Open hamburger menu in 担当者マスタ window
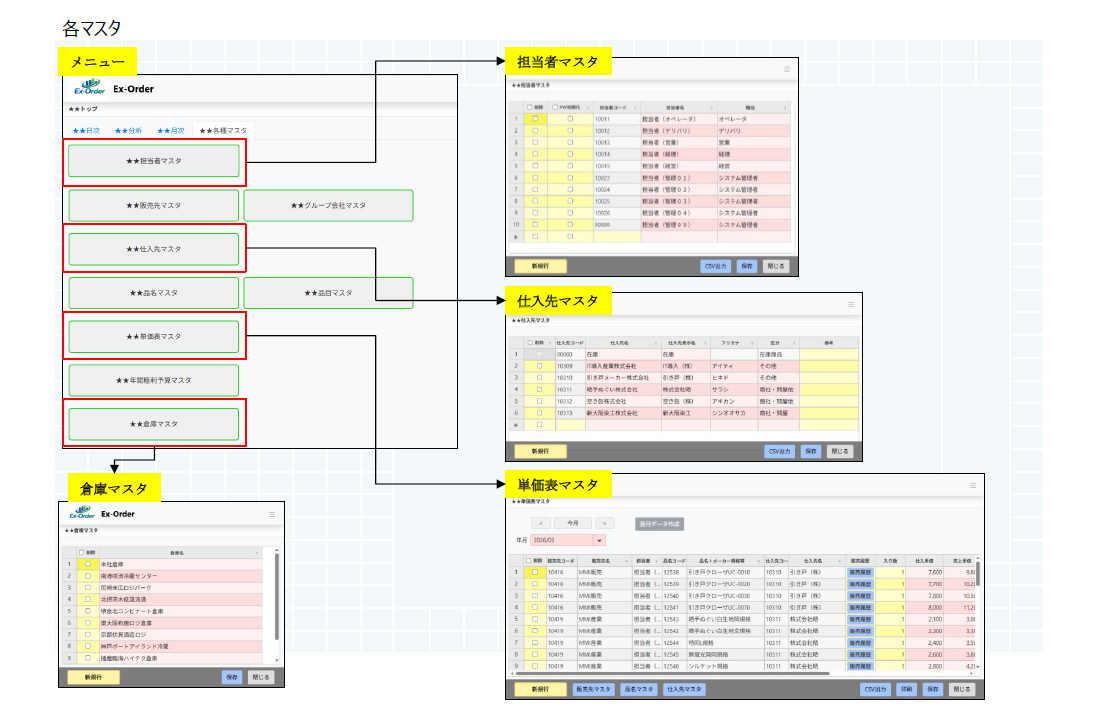This screenshot has width=1099, height=708. [787, 69]
